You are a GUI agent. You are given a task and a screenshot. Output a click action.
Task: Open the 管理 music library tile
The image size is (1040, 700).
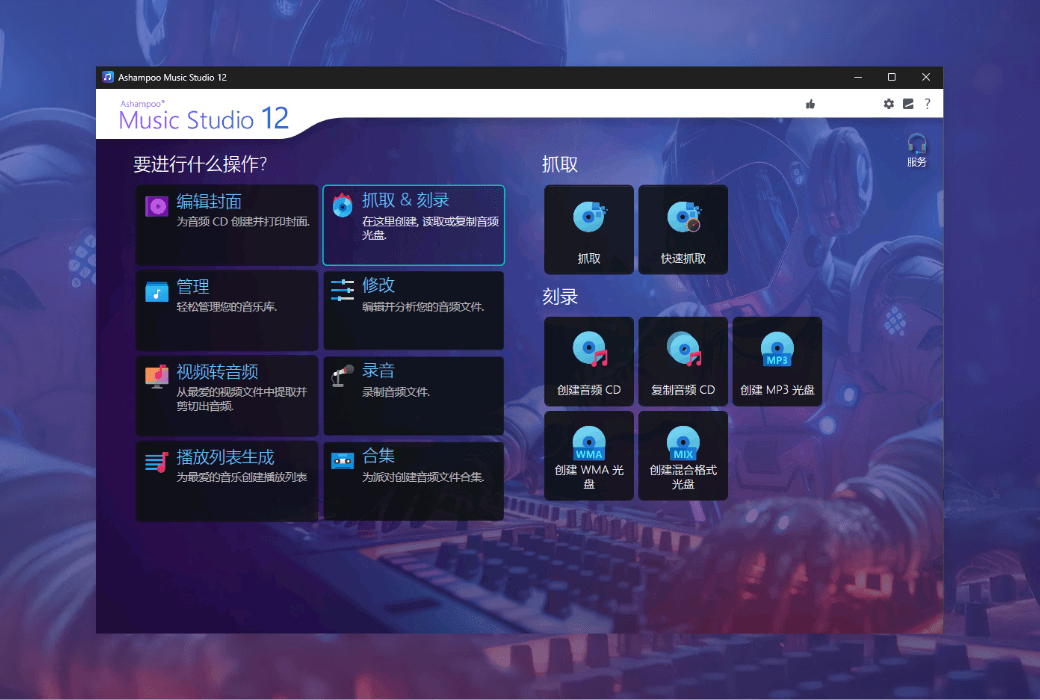pyautogui.click(x=227, y=311)
